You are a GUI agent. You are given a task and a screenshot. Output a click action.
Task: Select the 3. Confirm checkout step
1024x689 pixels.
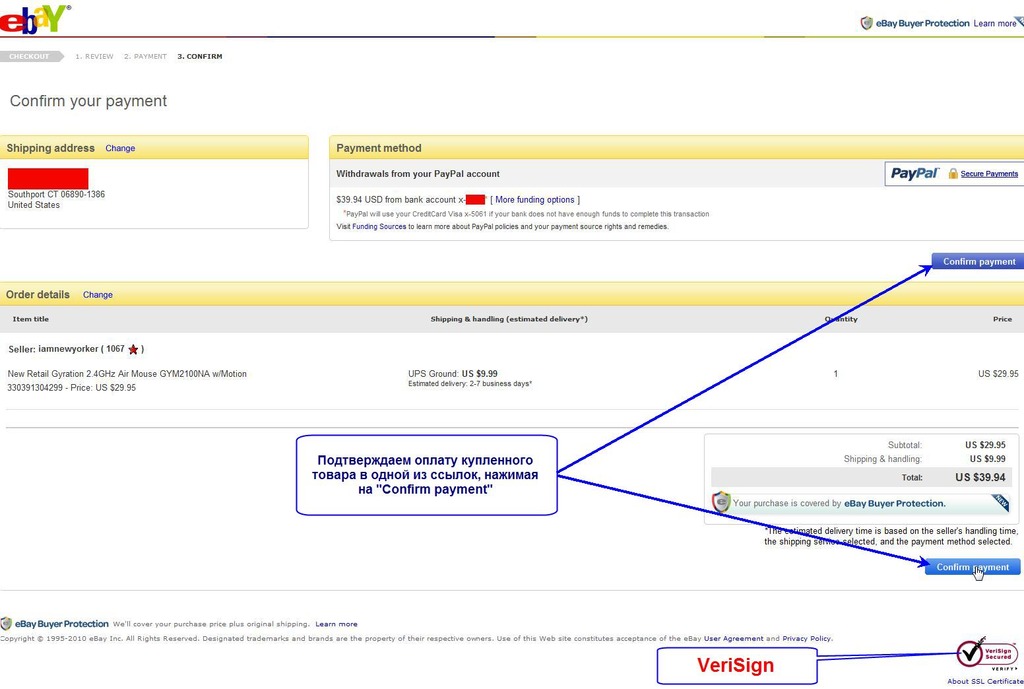pyautogui.click(x=200, y=57)
